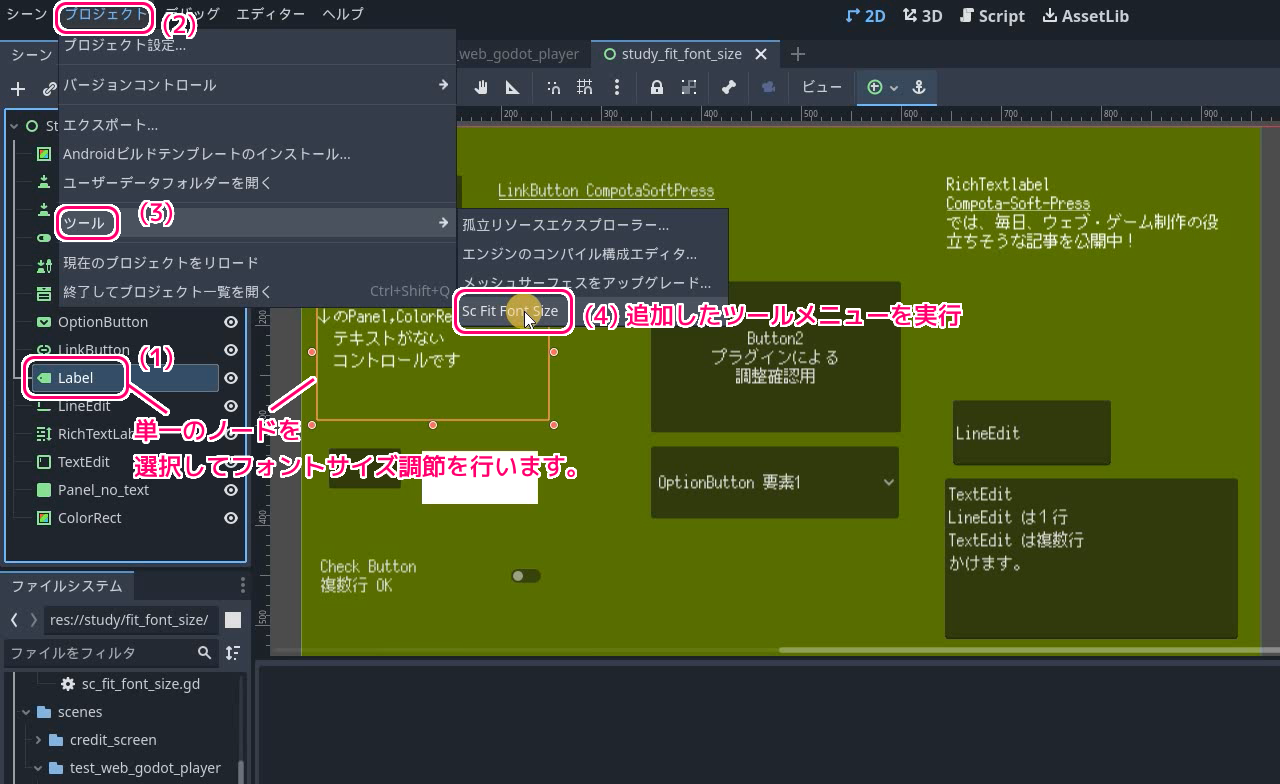Image resolution: width=1280 pixels, height=784 pixels.
Task: Toggle smart snapping icon
Action: tap(553, 87)
